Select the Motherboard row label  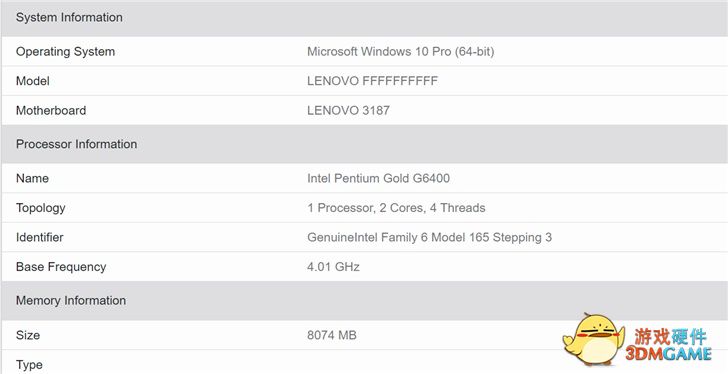tap(51, 110)
